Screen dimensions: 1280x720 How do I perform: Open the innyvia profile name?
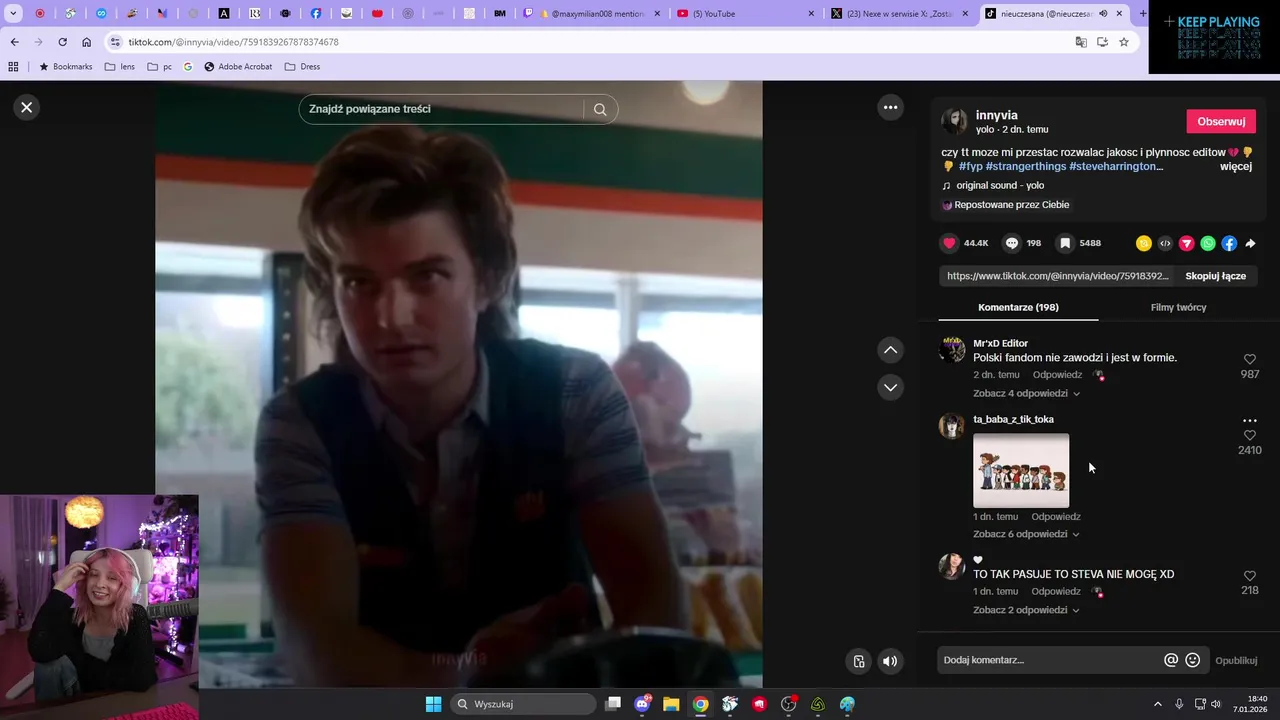[996, 115]
